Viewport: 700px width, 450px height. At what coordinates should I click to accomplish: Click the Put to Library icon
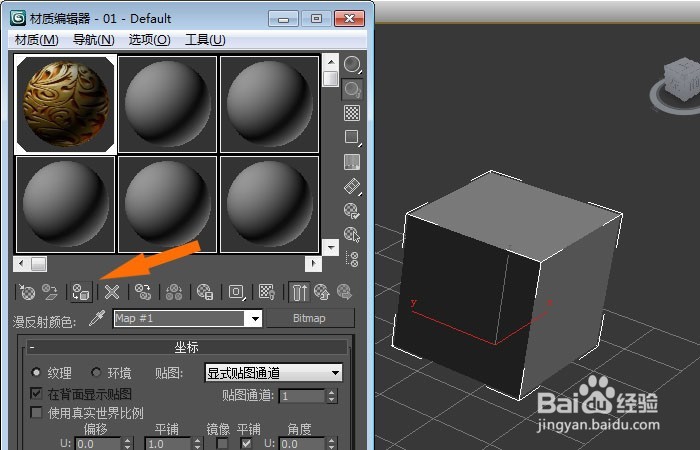205,292
